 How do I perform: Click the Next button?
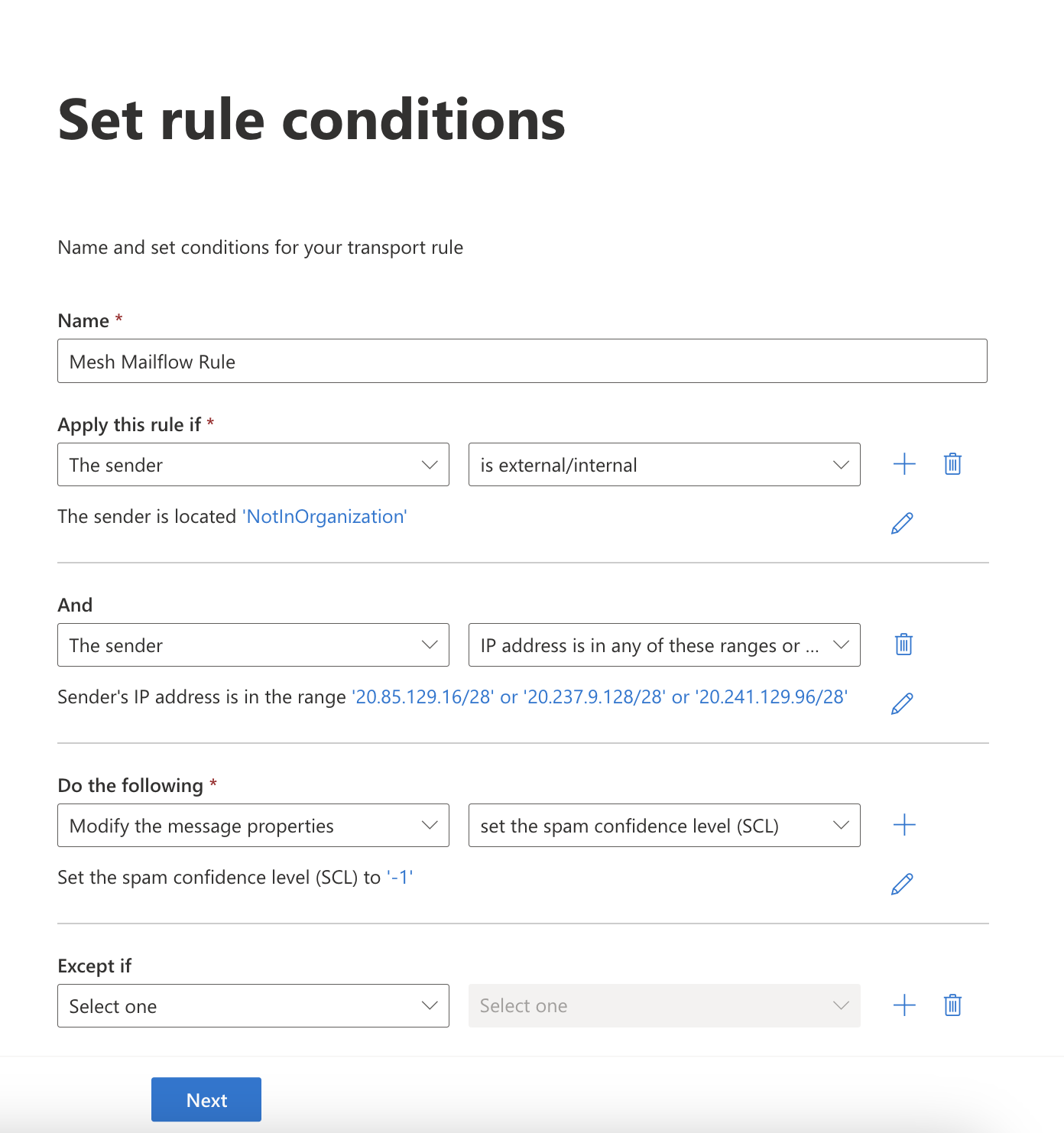[206, 1099]
